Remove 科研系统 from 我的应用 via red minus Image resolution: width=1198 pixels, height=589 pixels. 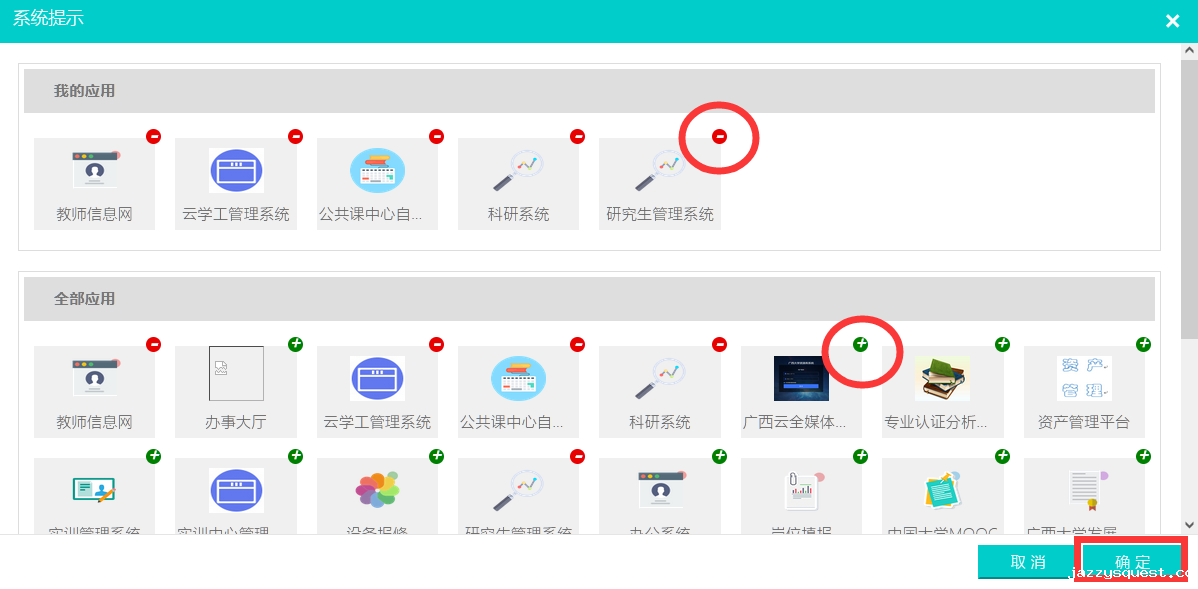point(577,137)
